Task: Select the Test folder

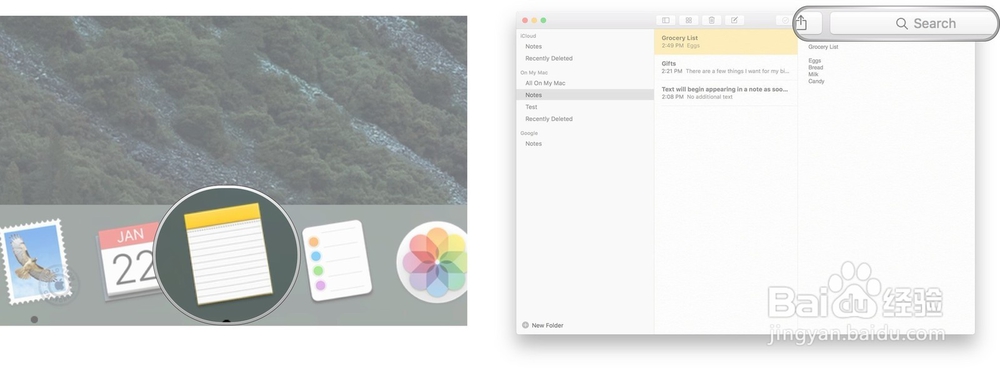Action: tap(531, 107)
